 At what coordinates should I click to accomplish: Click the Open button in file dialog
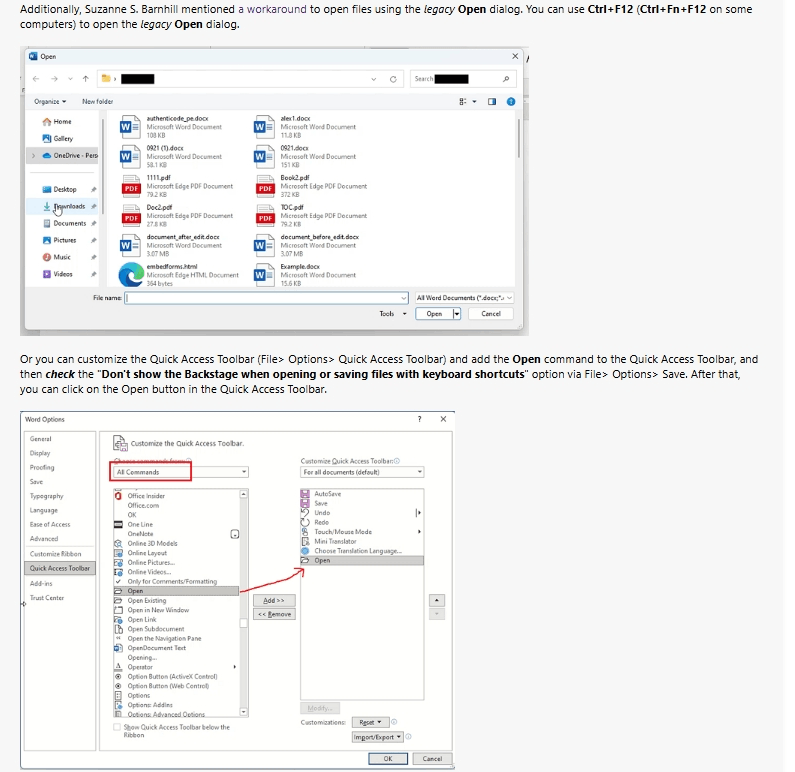434,314
